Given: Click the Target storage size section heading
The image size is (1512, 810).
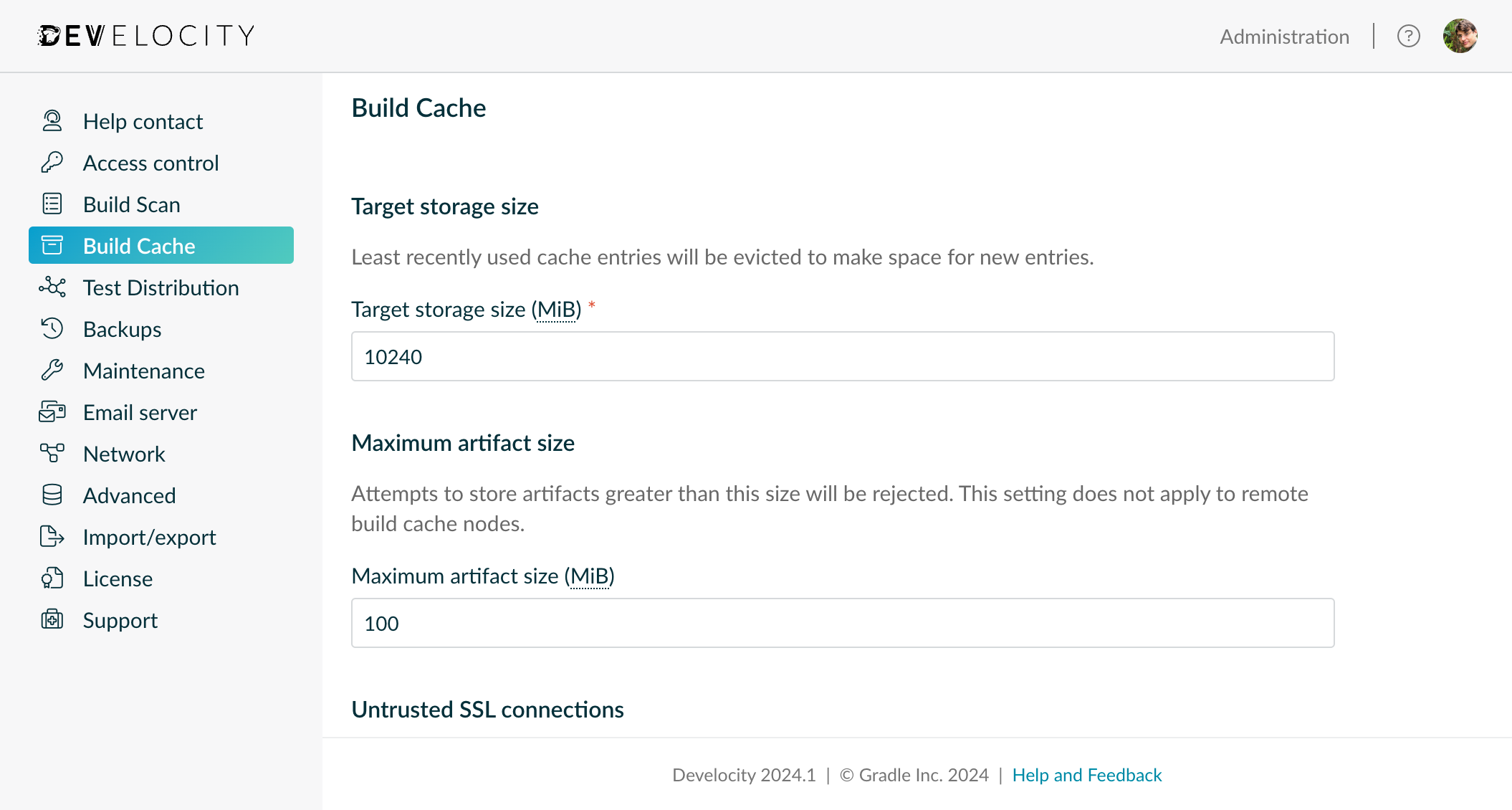Looking at the screenshot, I should (444, 206).
